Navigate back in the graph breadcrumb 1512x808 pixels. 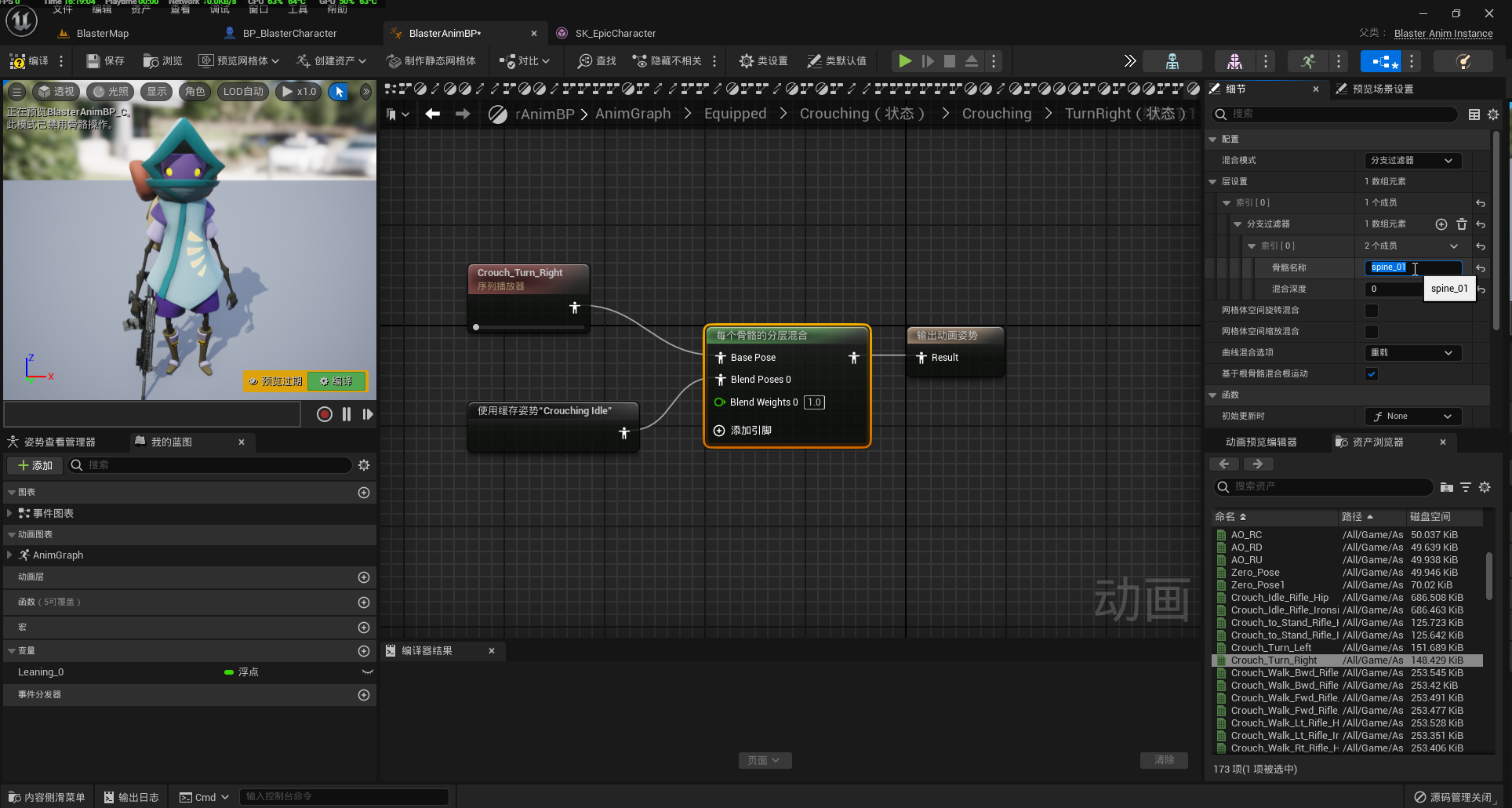pos(432,114)
